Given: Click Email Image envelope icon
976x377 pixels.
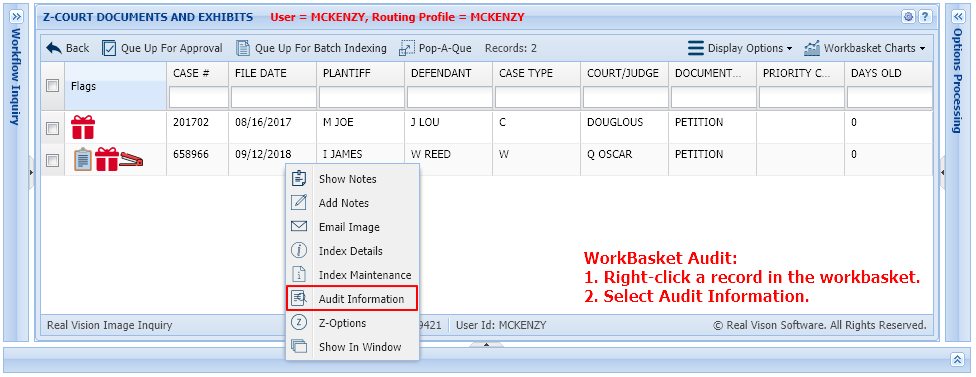Looking at the screenshot, I should (x=299, y=226).
